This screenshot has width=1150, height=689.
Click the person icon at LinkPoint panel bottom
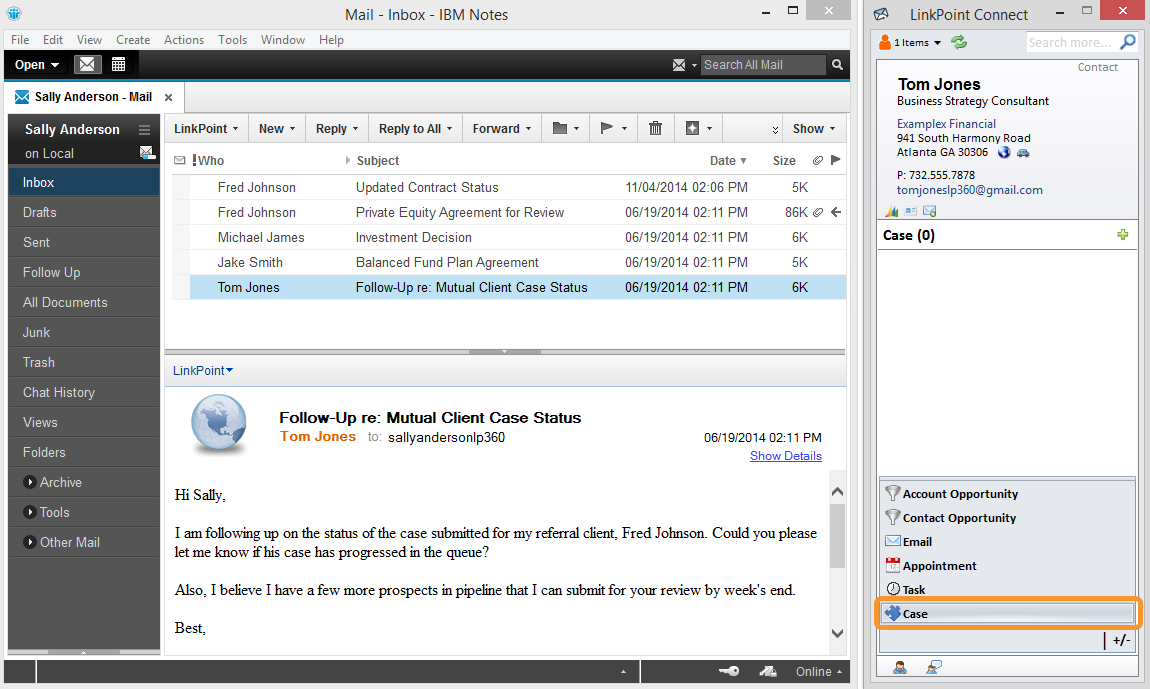(899, 667)
